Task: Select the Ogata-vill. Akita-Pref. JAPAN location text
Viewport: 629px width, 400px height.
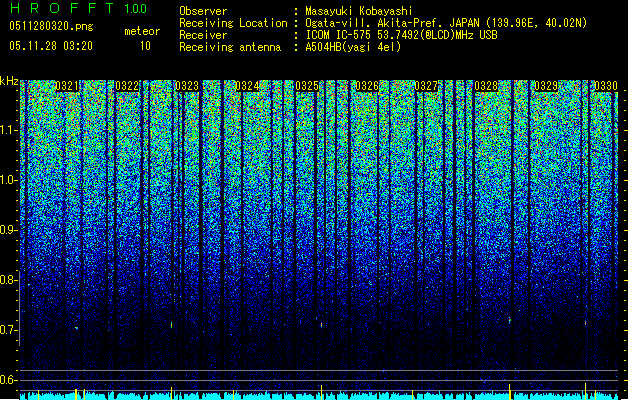Action: [446, 23]
